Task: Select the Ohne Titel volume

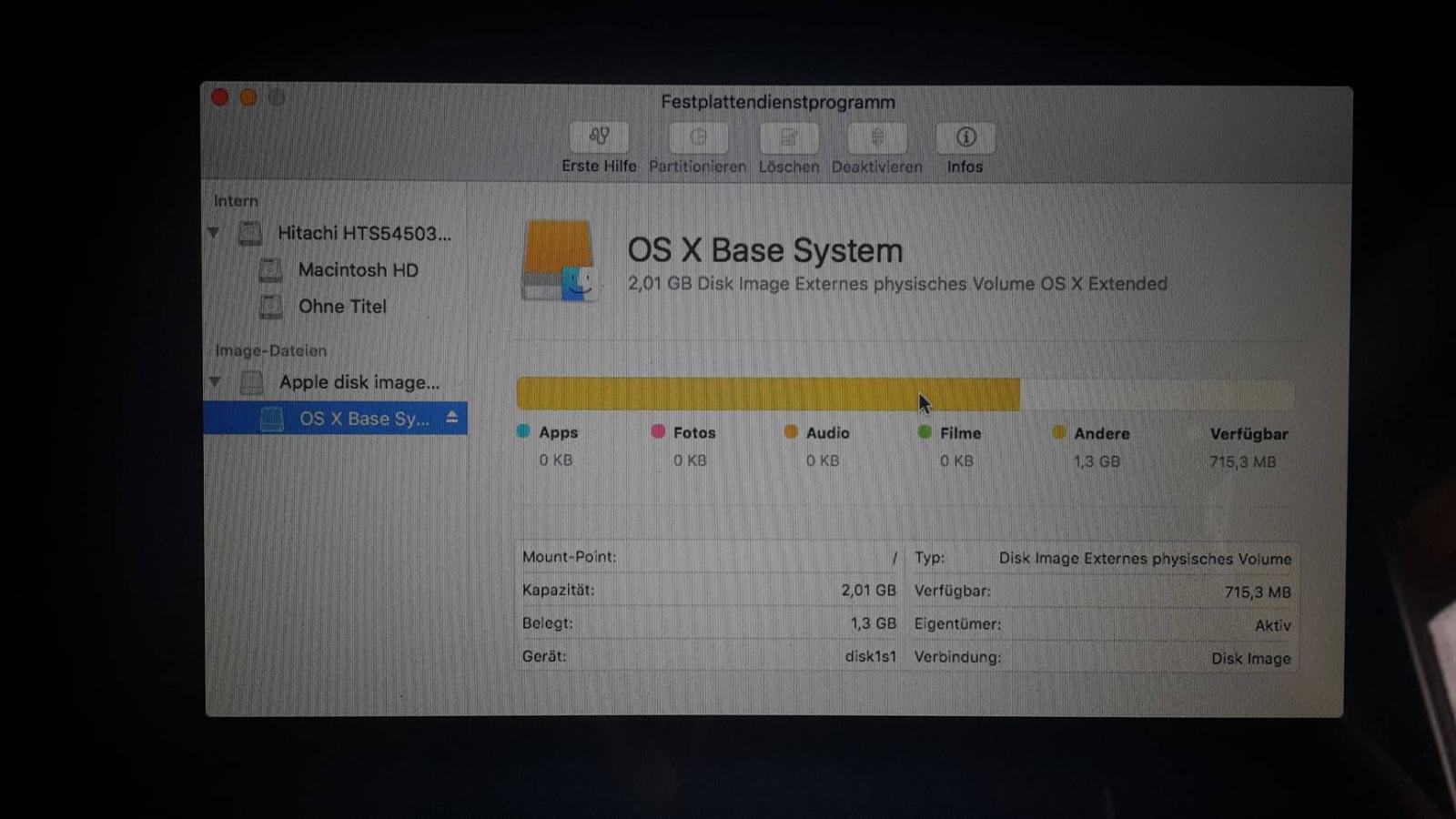Action: pyautogui.click(x=342, y=307)
